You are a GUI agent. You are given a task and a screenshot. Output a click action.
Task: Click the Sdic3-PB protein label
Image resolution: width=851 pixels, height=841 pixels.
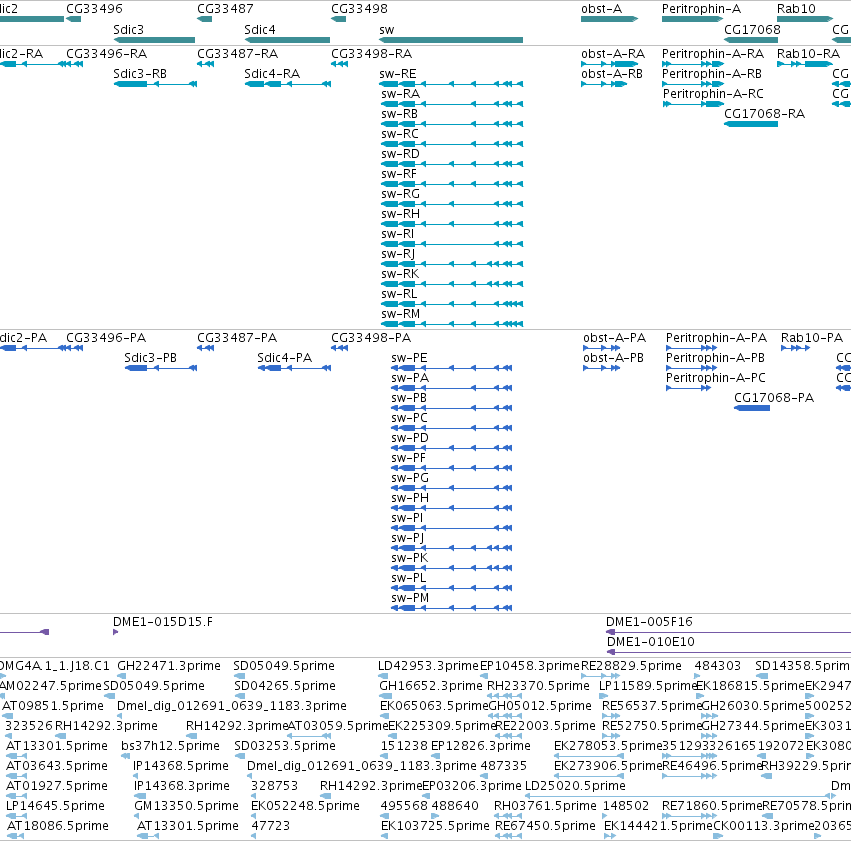[150, 358]
